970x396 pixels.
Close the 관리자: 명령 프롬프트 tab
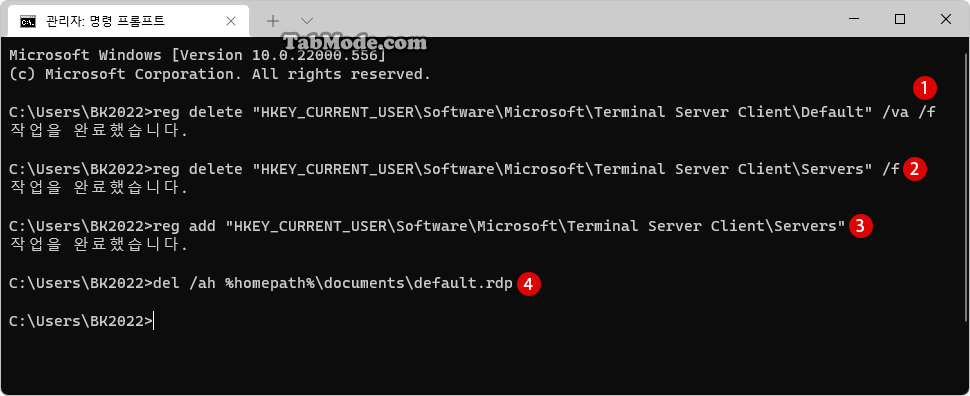tap(231, 21)
